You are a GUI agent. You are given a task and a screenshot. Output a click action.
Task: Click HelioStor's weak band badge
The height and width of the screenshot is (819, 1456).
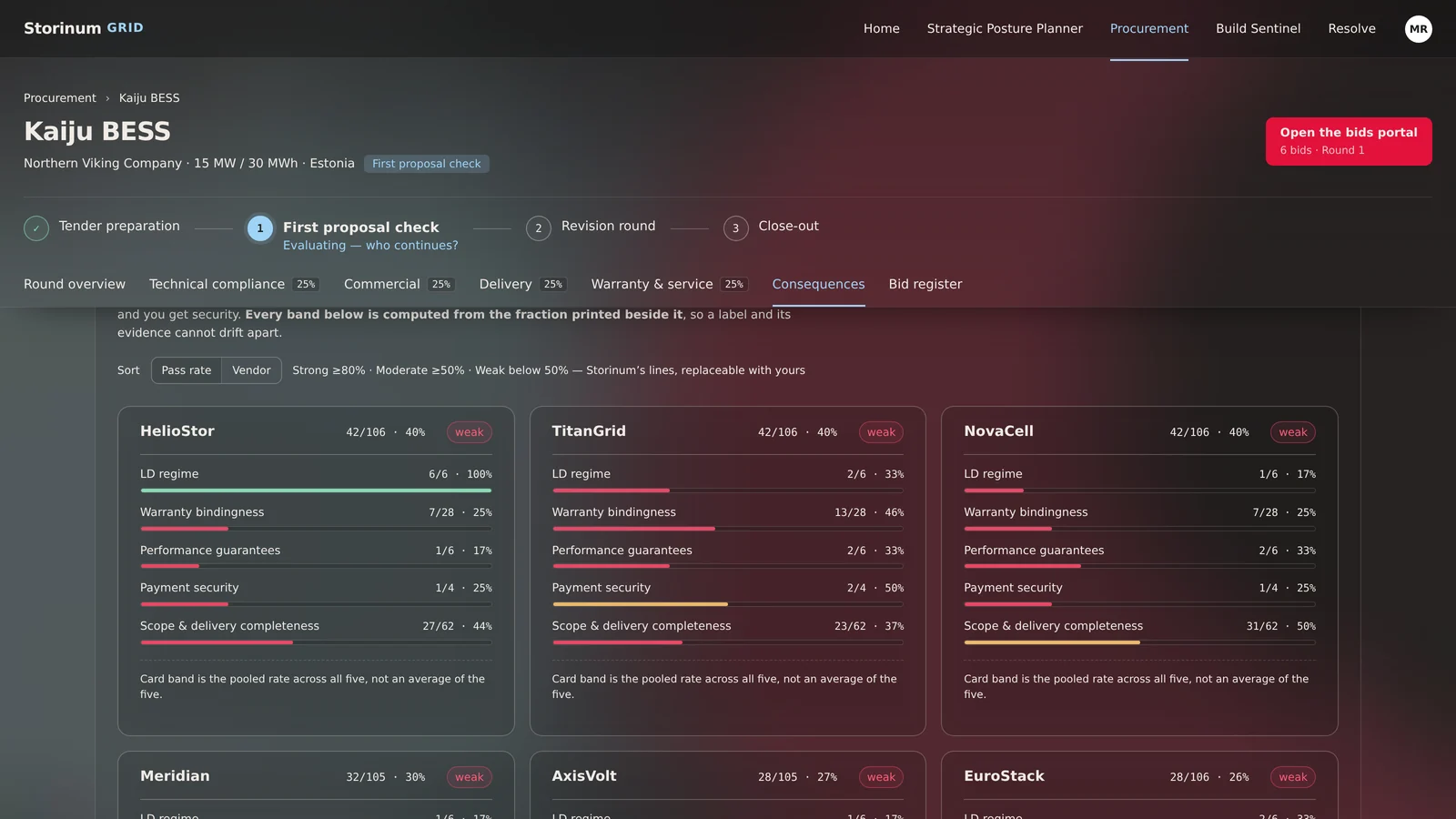pyautogui.click(x=470, y=432)
